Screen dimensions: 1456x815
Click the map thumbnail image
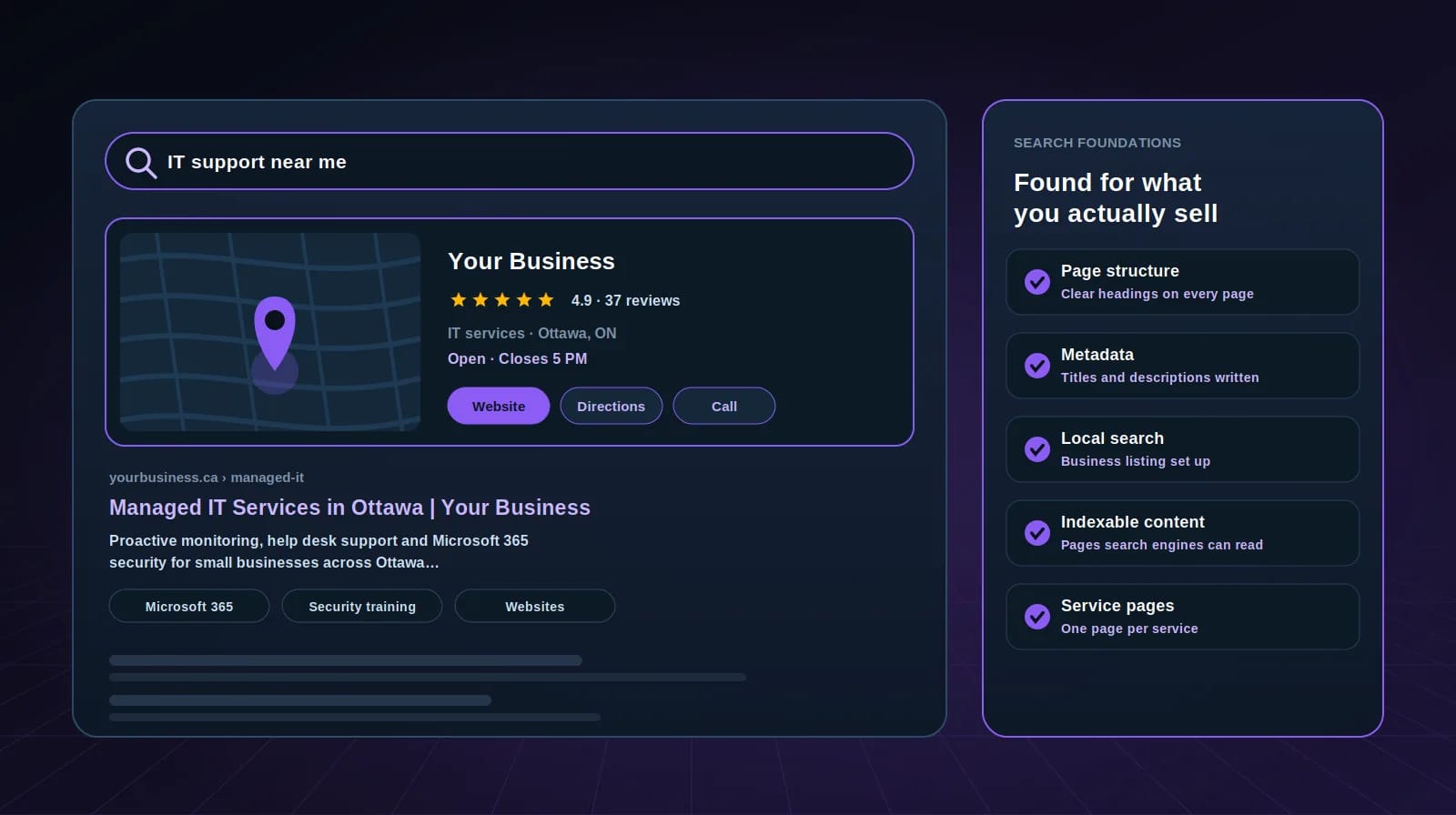pos(270,332)
